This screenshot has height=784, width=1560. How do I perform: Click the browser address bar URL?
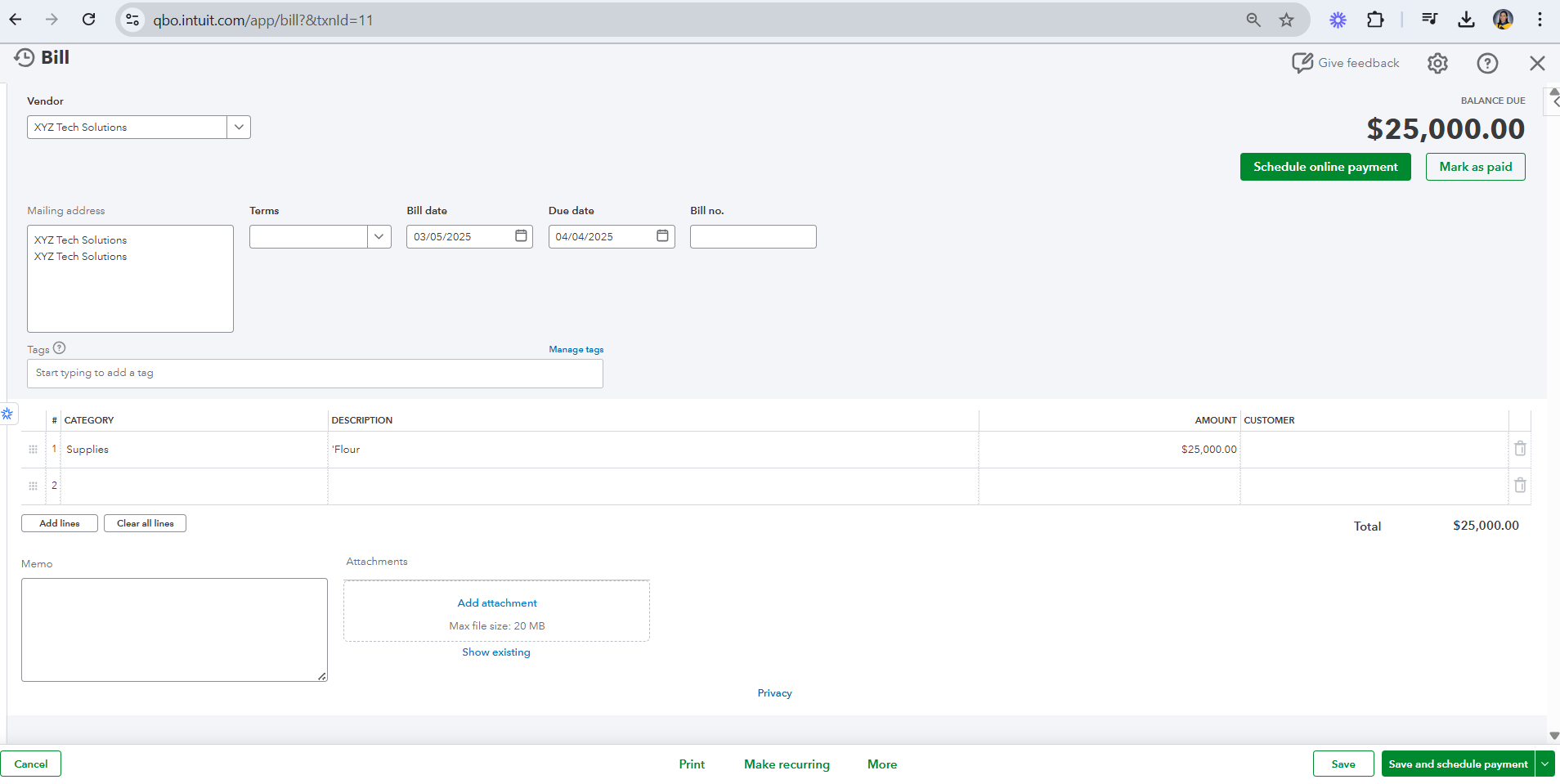pos(263,20)
